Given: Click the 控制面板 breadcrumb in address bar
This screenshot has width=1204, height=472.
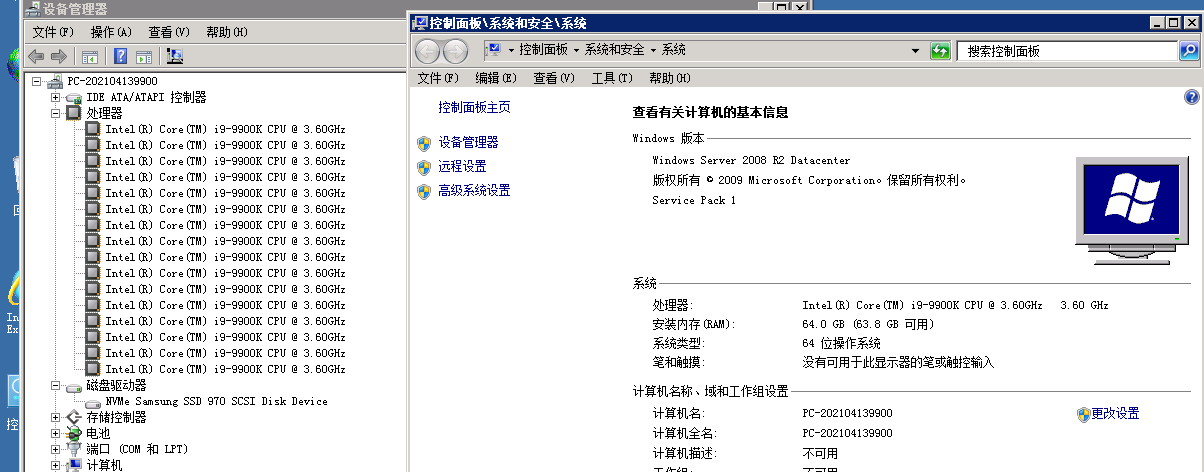Looking at the screenshot, I should point(543,50).
